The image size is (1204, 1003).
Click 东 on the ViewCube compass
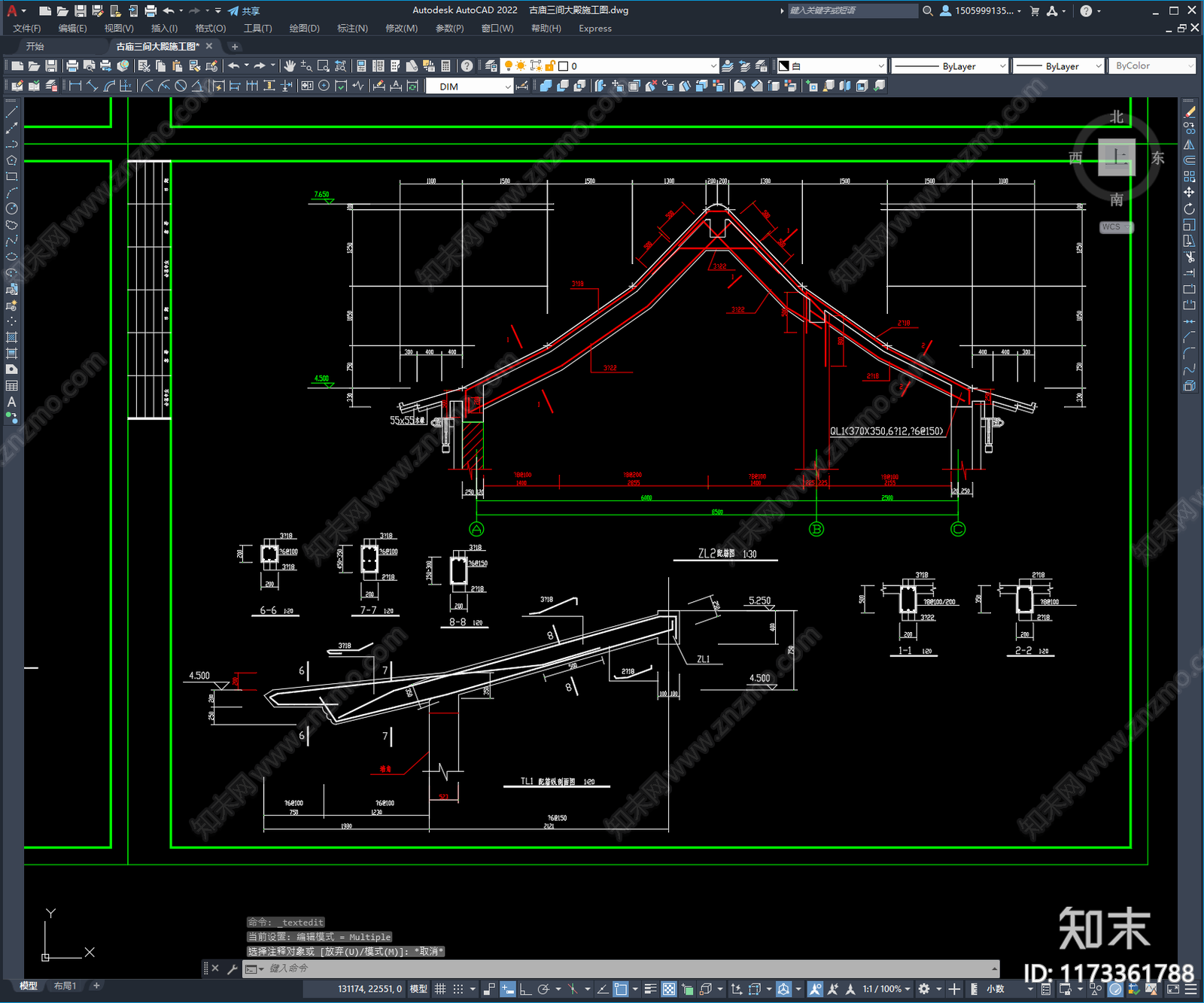coord(1157,158)
